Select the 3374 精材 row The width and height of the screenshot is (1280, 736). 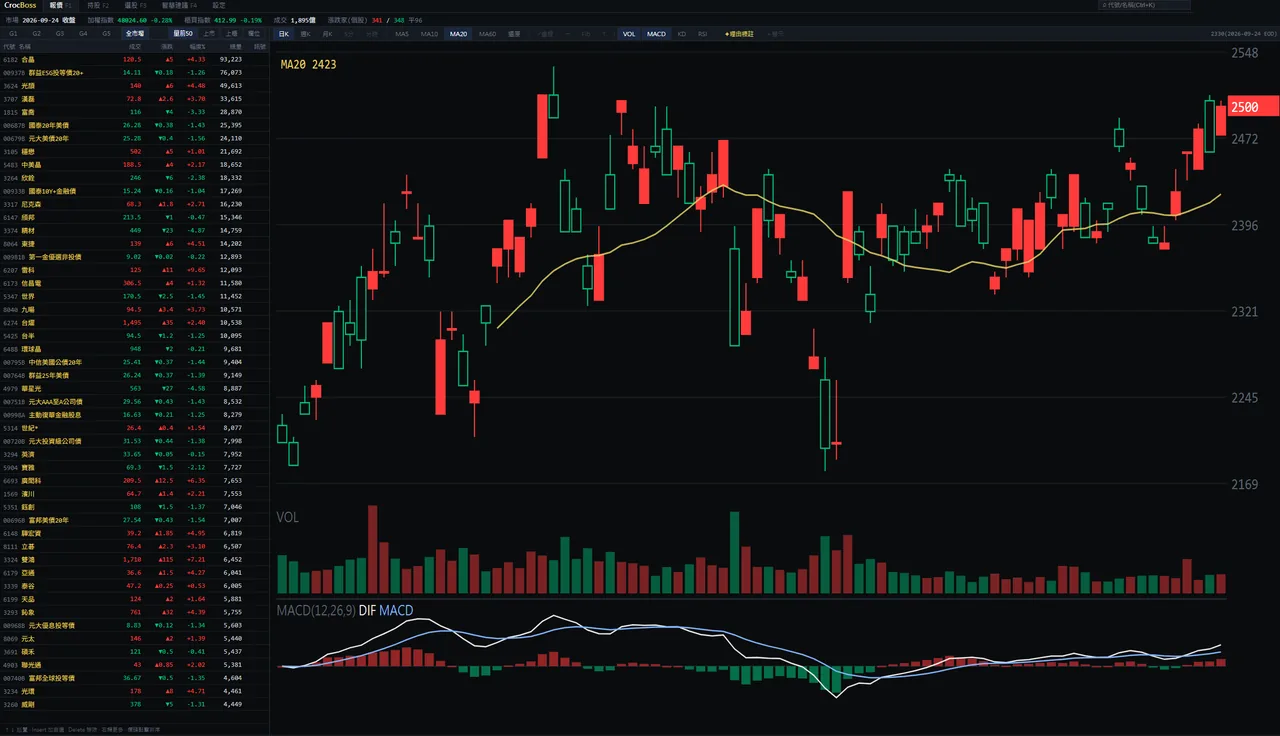[x=134, y=230]
